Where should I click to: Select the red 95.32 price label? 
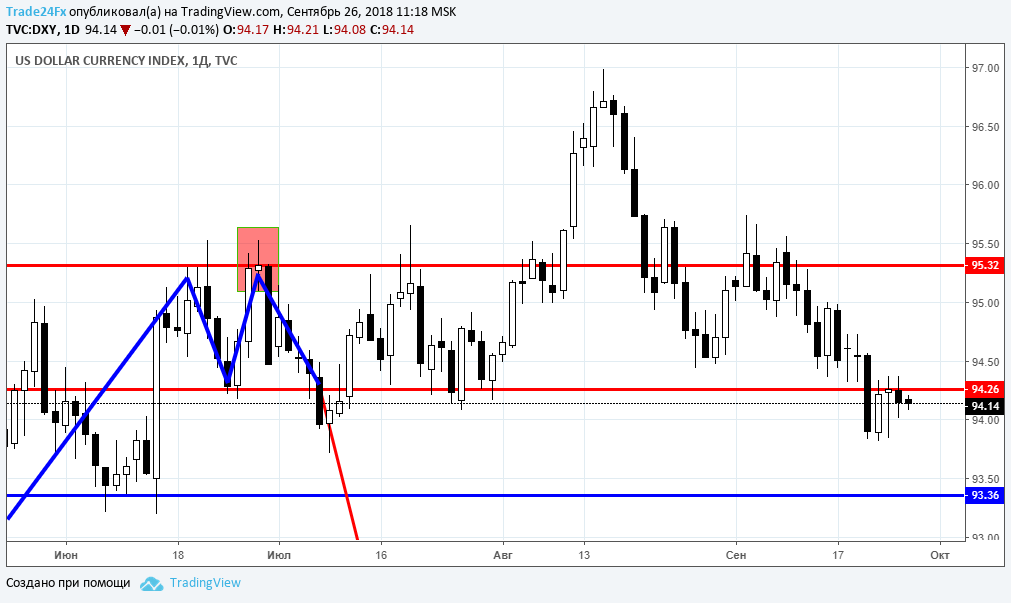(985, 265)
